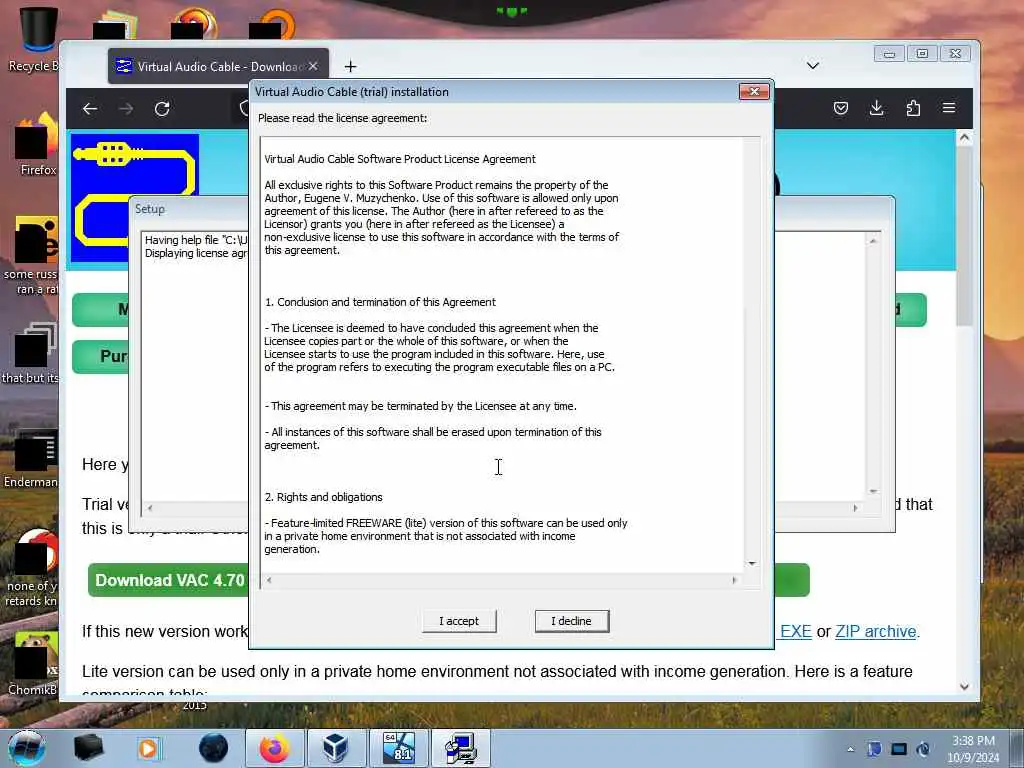Image resolution: width=1024 pixels, height=768 pixels.
Task: Click the license text scroll-down arrow
Action: tap(752, 564)
